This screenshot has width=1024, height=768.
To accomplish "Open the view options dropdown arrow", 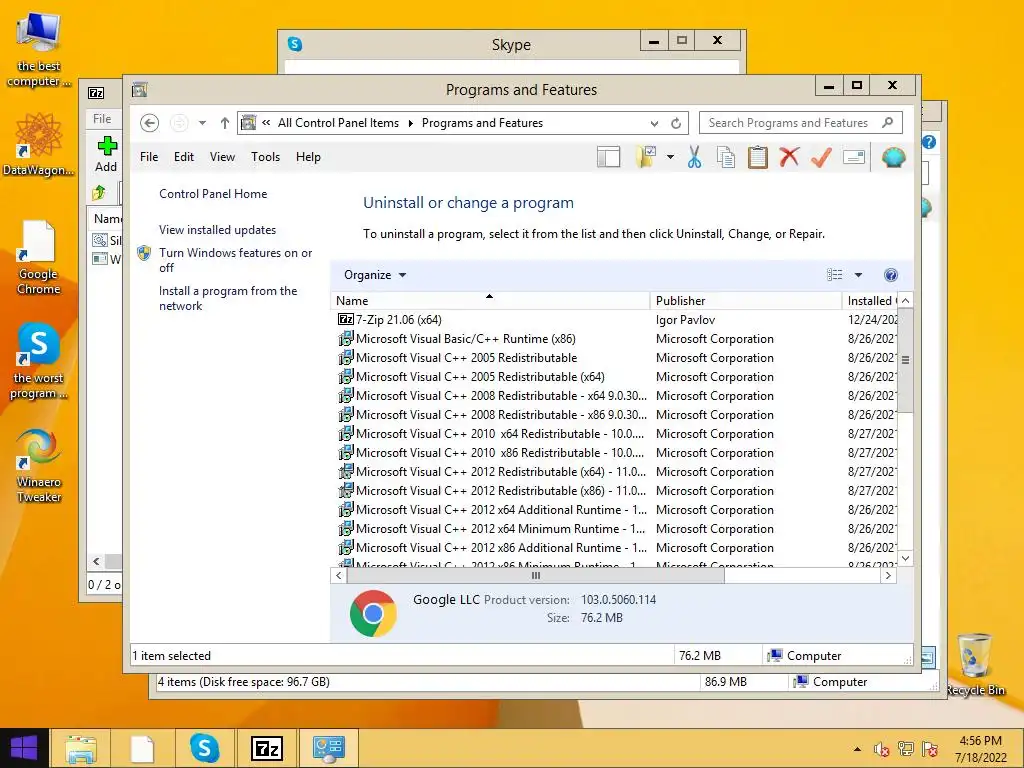I will pyautogui.click(x=858, y=275).
